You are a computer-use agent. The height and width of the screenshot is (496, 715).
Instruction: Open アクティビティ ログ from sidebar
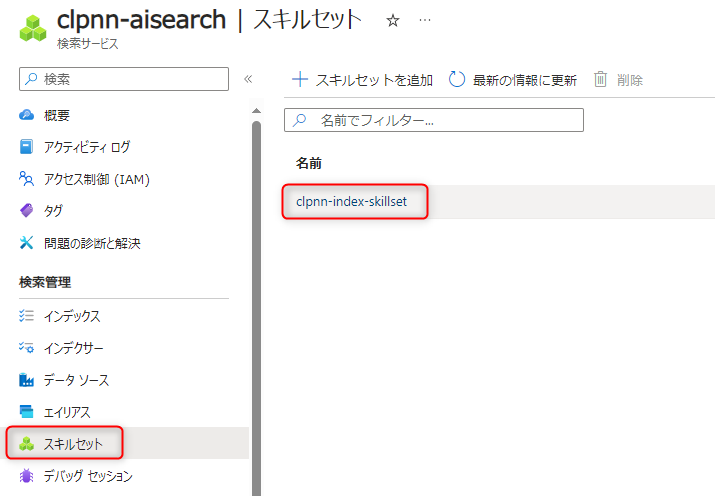(x=86, y=147)
